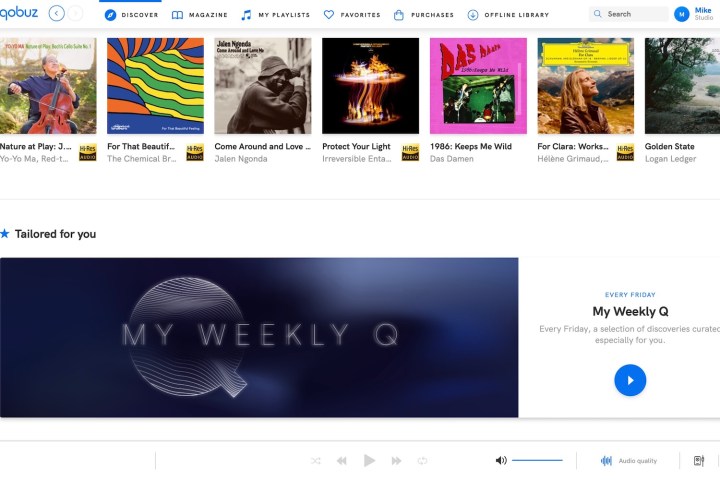The image size is (720, 480).
Task: Open 1986: Keeps Me Wild album cover
Action: [478, 86]
